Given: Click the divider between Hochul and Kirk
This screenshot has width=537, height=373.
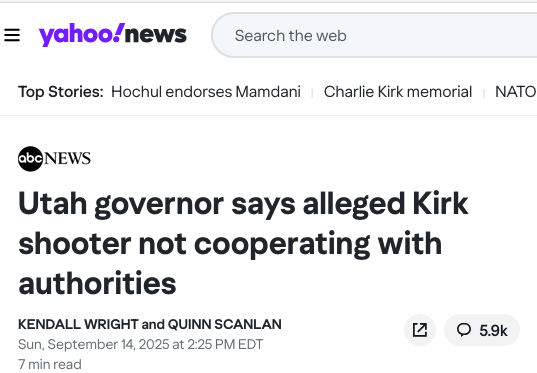Looking at the screenshot, I should point(312,93).
